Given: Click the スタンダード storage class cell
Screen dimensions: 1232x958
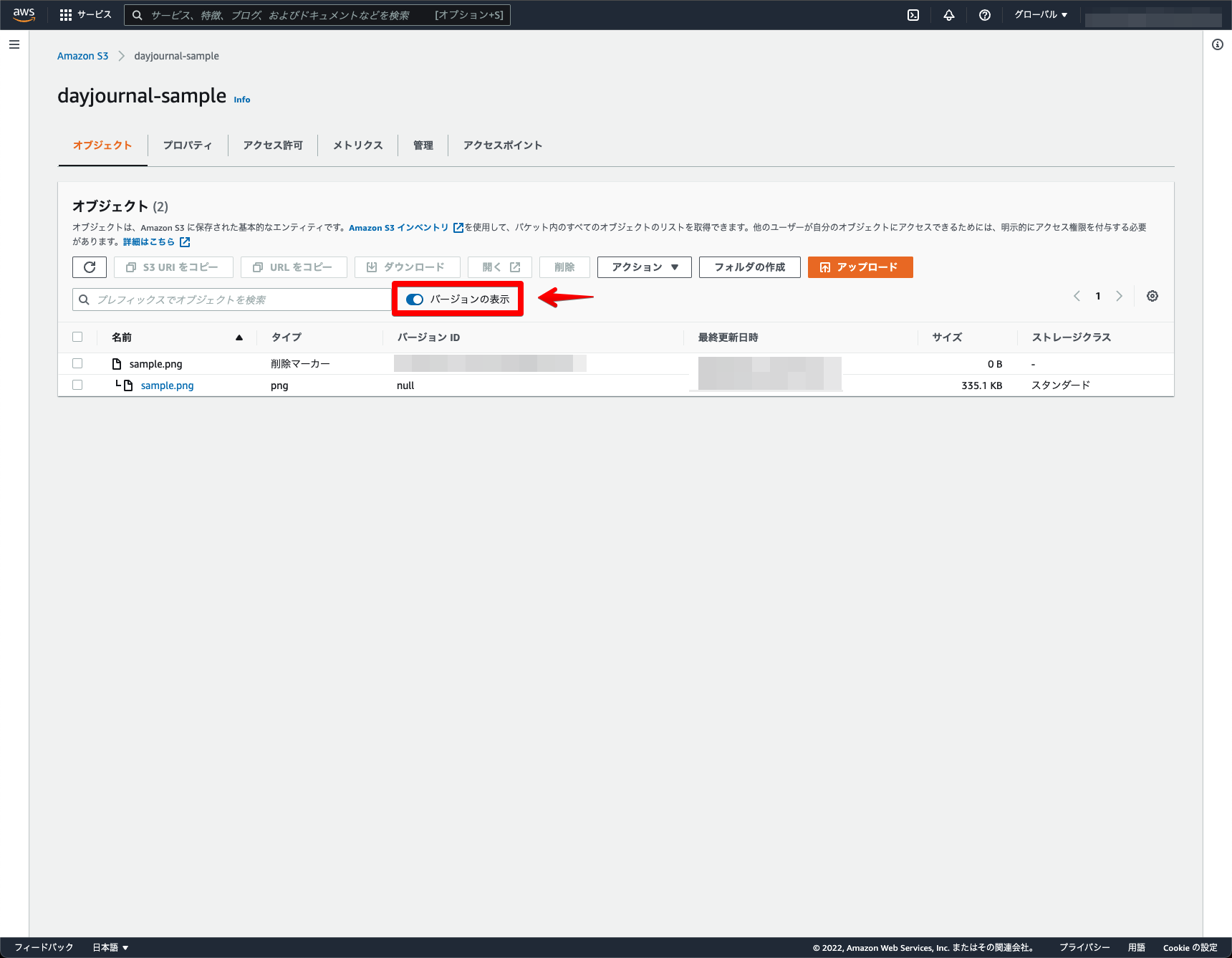Looking at the screenshot, I should click(x=1061, y=385).
